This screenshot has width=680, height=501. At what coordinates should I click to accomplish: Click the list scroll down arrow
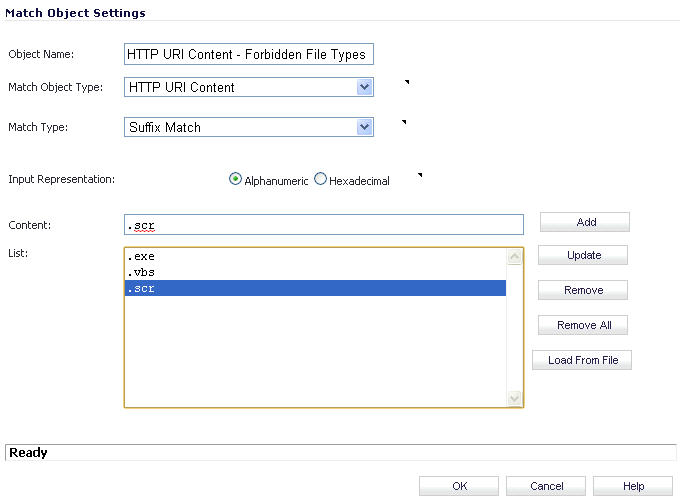[514, 398]
